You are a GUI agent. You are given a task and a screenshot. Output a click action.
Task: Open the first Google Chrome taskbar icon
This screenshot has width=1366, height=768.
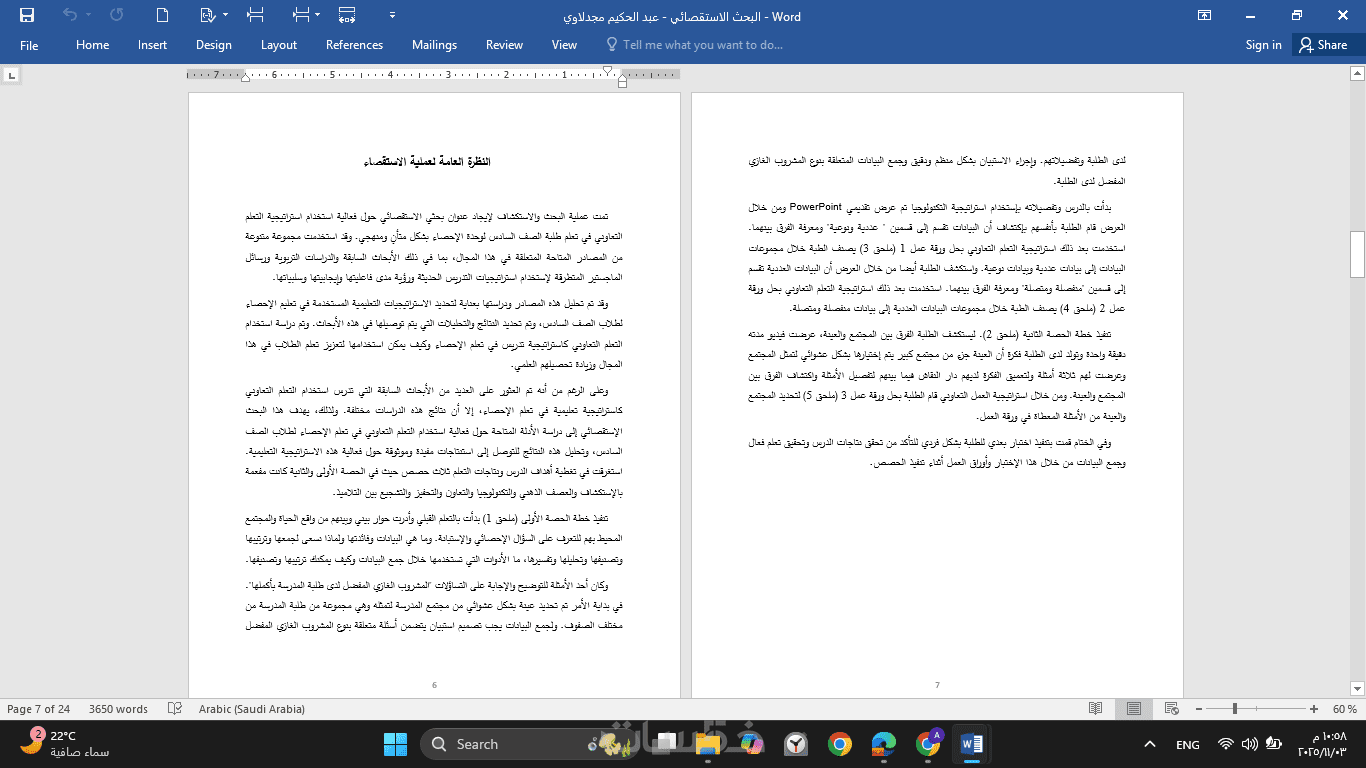click(840, 744)
